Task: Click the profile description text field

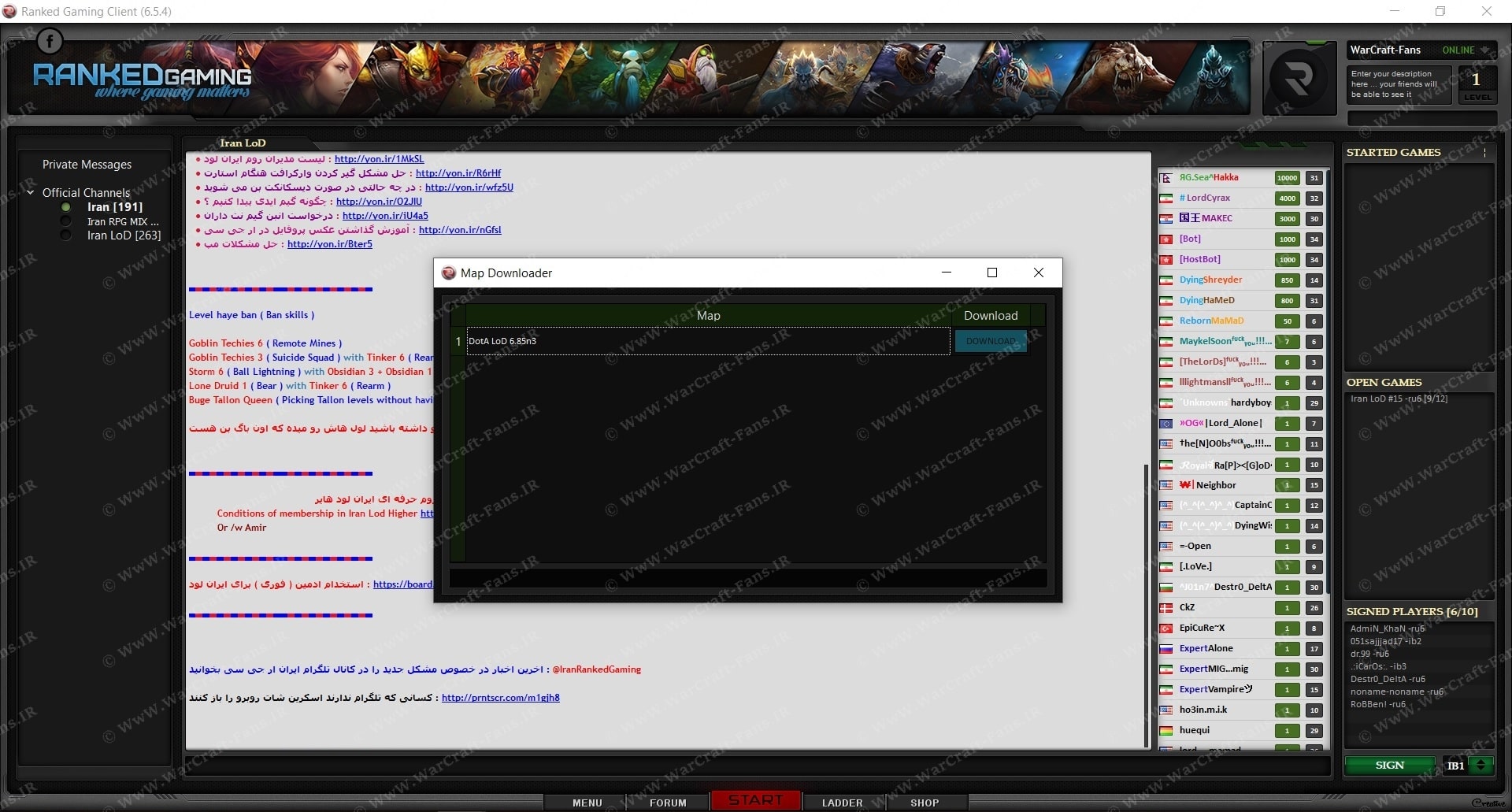Action: (1399, 84)
